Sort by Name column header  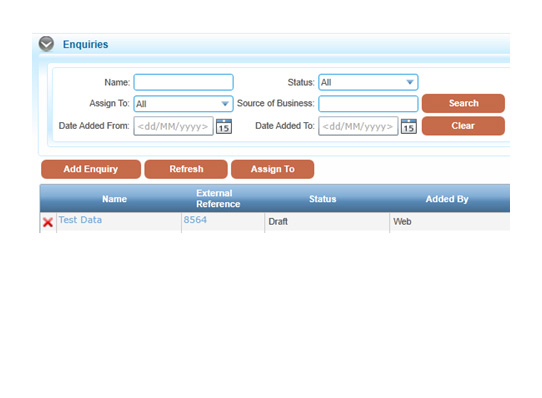114,199
